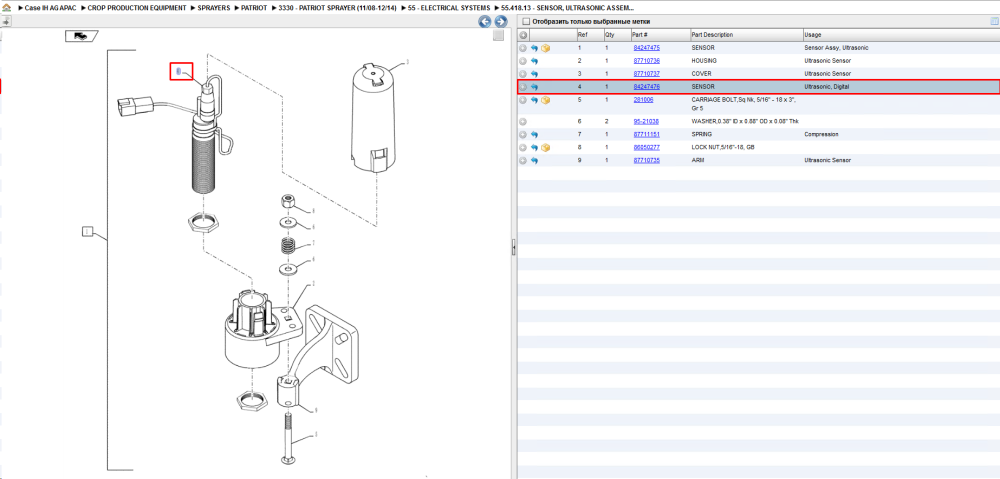Open part number link 84247476

tap(647, 87)
